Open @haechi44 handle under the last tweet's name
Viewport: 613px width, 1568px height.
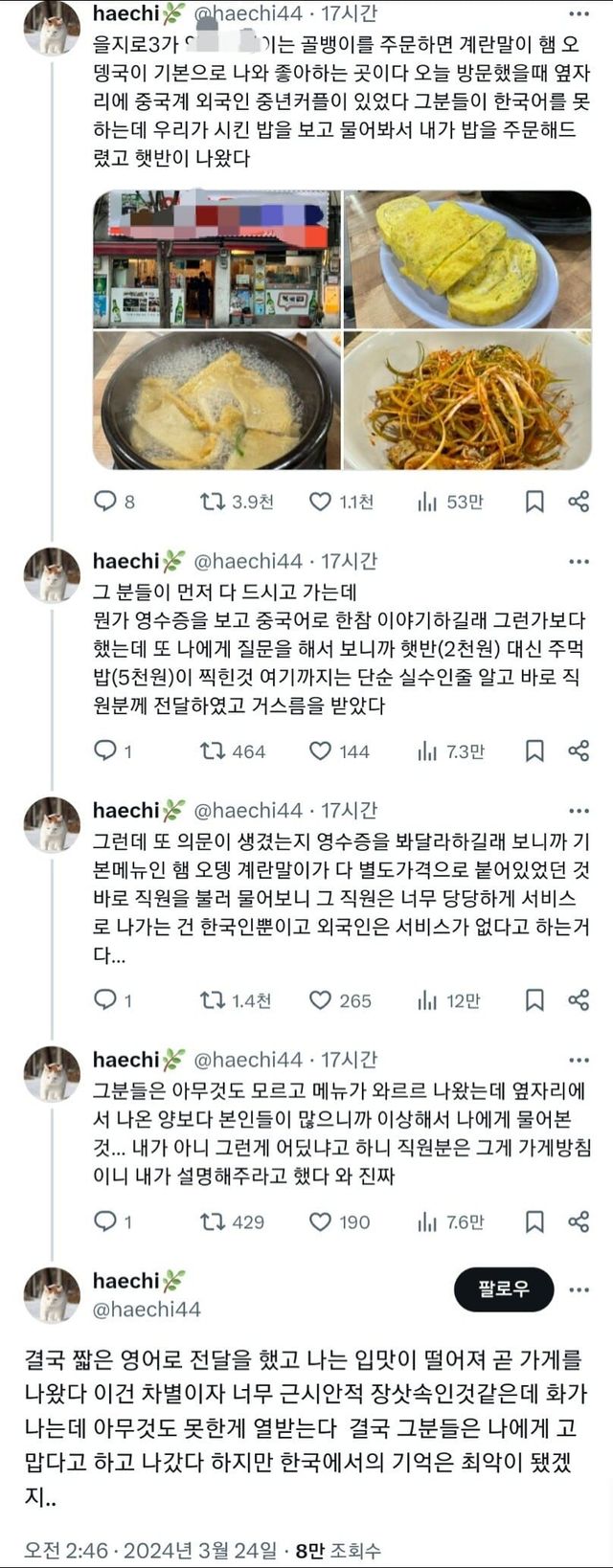click(x=147, y=1309)
